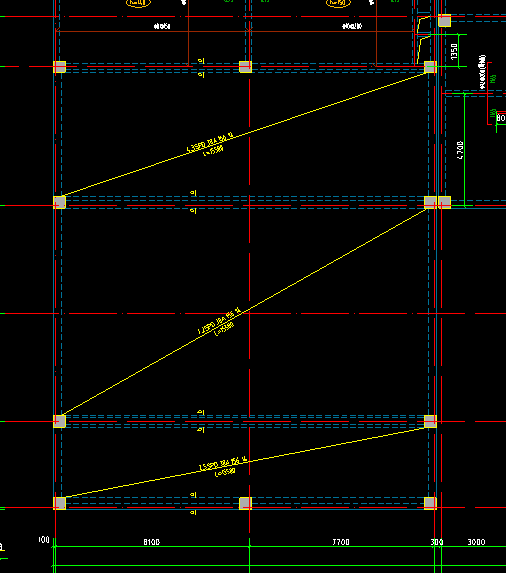The height and width of the screenshot is (573, 506).
Task: Pick the 1350 vertical dimension text
Action: coord(454,52)
